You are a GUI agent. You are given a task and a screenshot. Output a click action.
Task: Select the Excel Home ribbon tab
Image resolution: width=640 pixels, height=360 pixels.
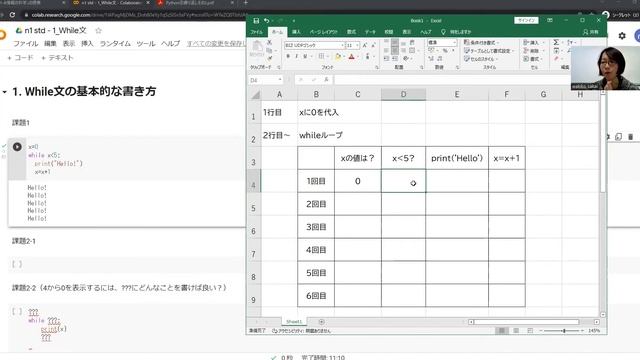277,32
